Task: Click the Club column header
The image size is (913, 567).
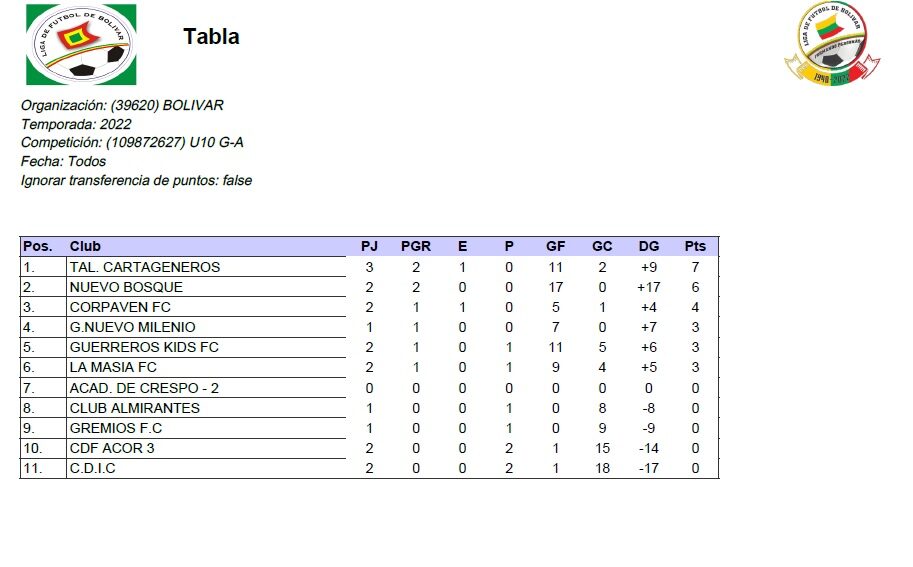Action: tap(85, 246)
